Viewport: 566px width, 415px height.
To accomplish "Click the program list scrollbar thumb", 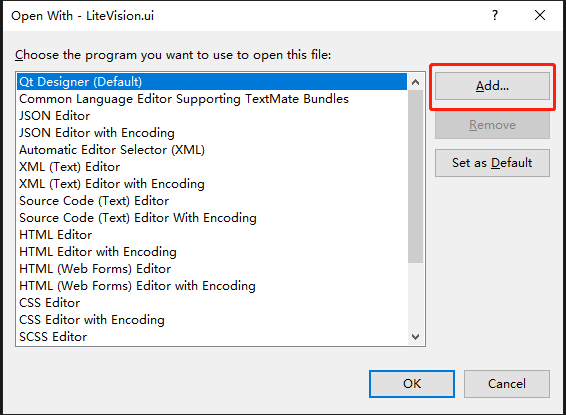I will (x=415, y=176).
